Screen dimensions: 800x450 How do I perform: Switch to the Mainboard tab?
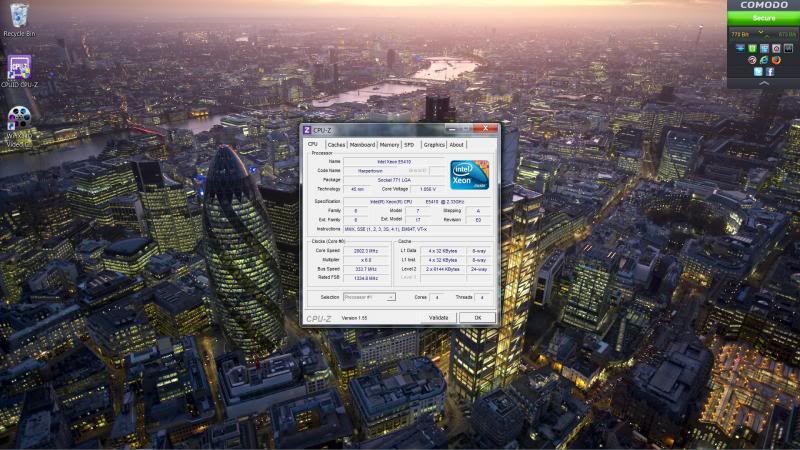tap(362, 145)
